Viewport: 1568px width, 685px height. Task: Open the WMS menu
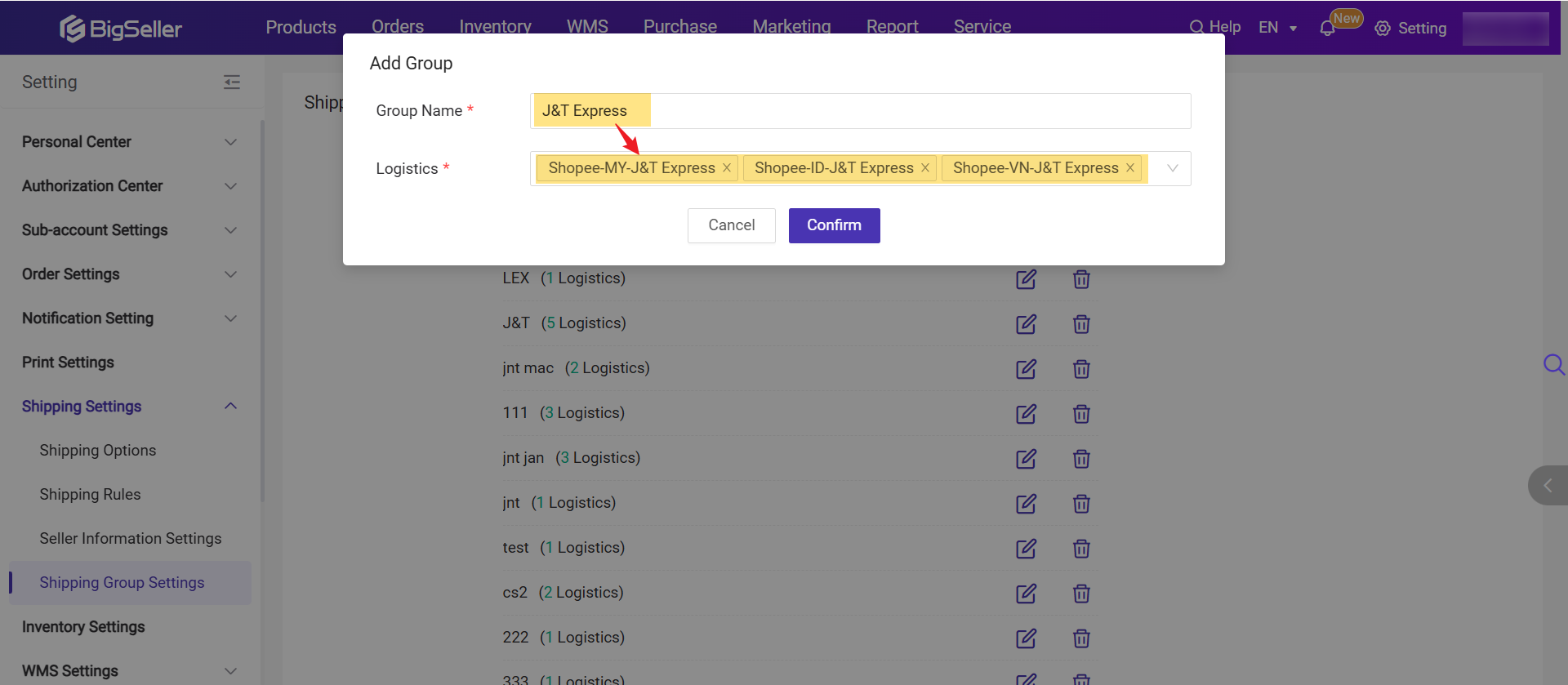[x=587, y=26]
